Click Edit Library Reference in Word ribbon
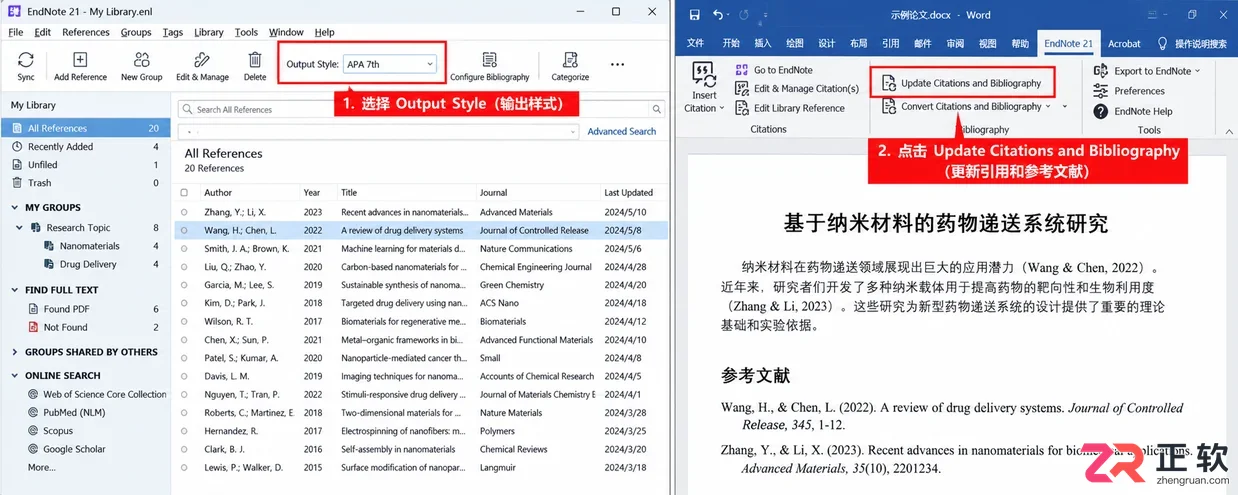This screenshot has width=1238, height=495. 790,108
